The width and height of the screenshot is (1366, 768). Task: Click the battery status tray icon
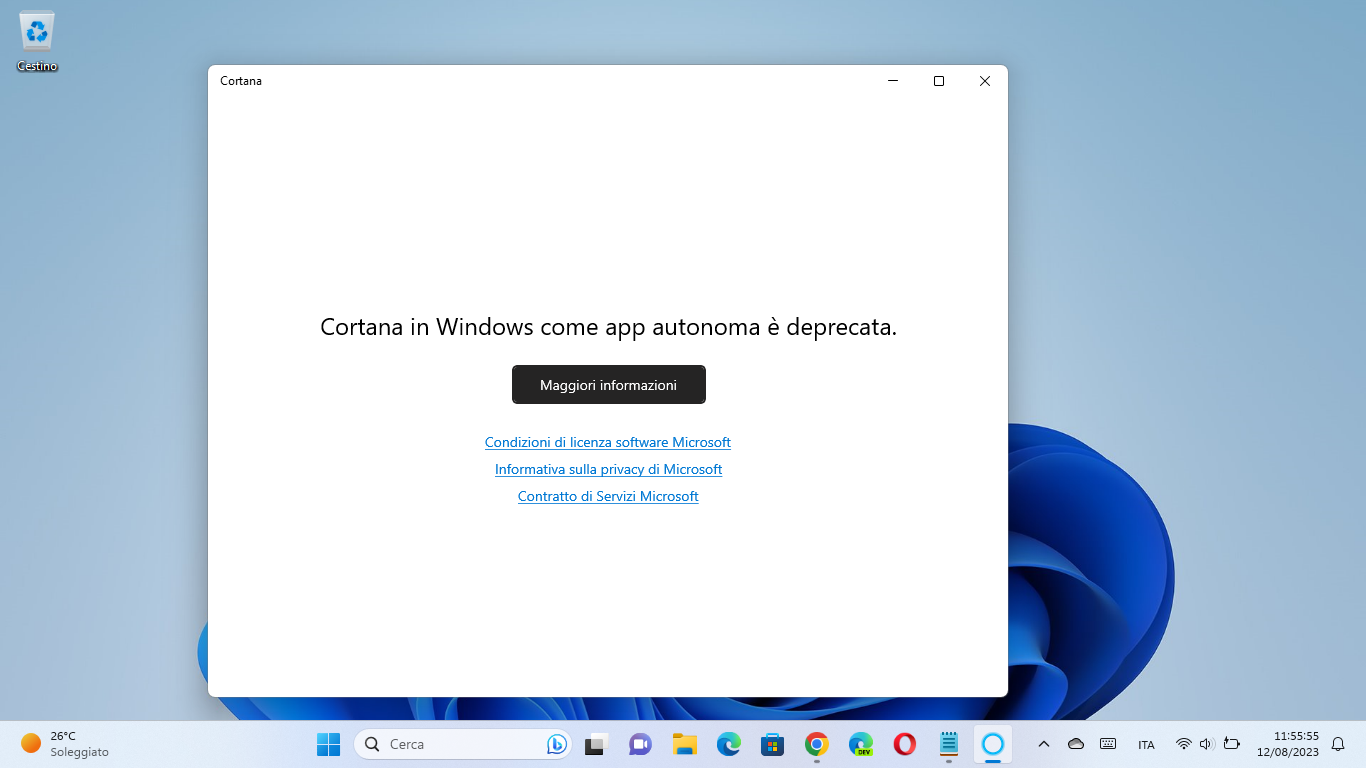(x=1232, y=744)
